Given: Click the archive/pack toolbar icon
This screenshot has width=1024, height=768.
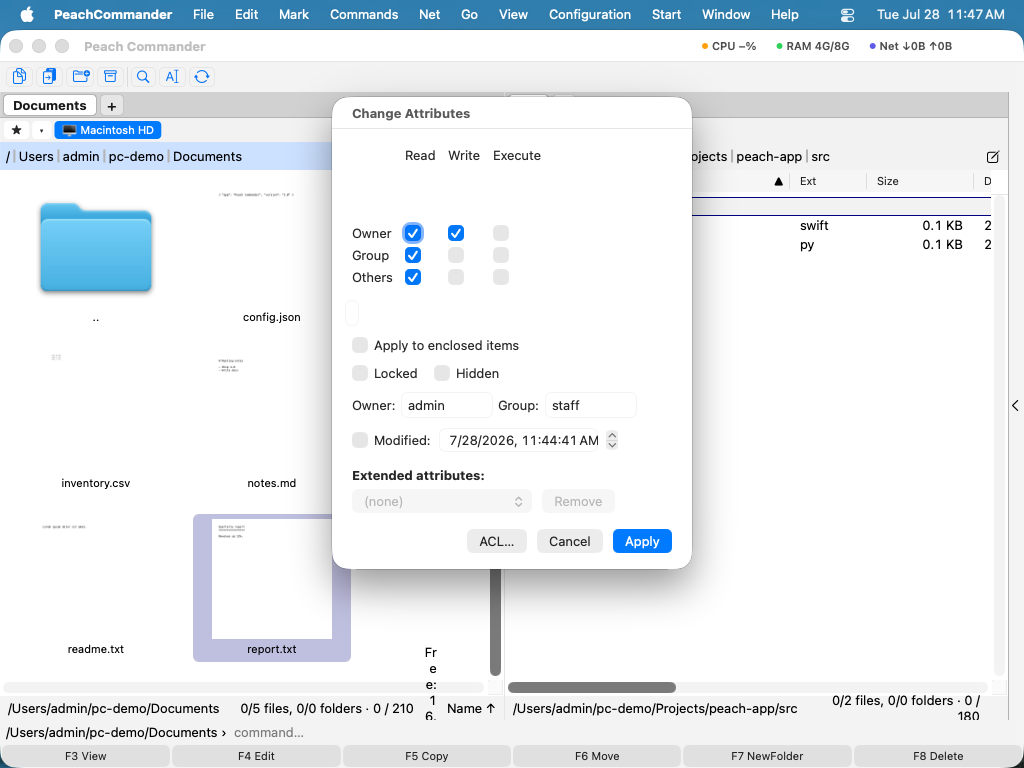Looking at the screenshot, I should 110,76.
